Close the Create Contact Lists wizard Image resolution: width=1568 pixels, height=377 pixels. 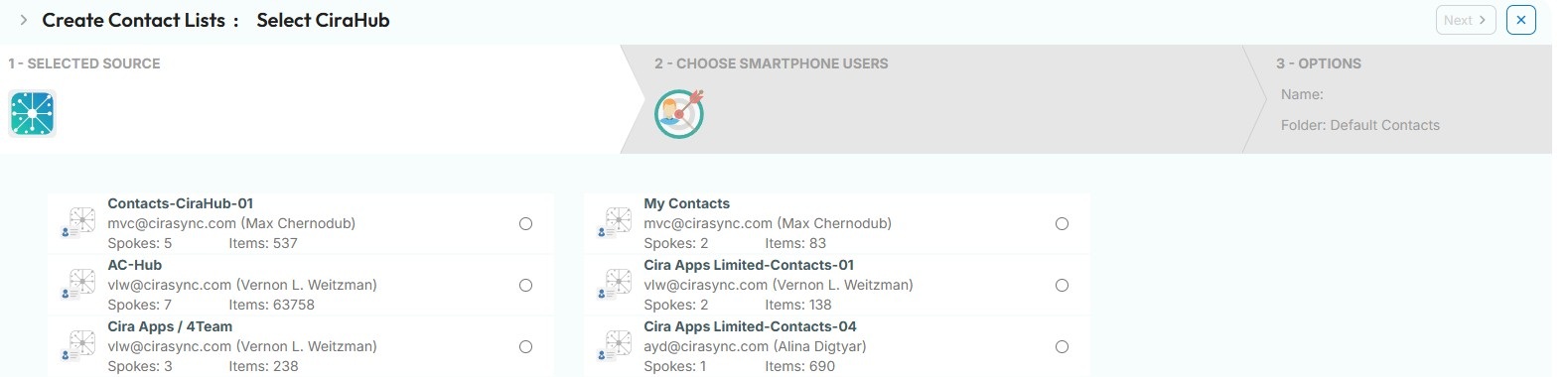(1521, 20)
